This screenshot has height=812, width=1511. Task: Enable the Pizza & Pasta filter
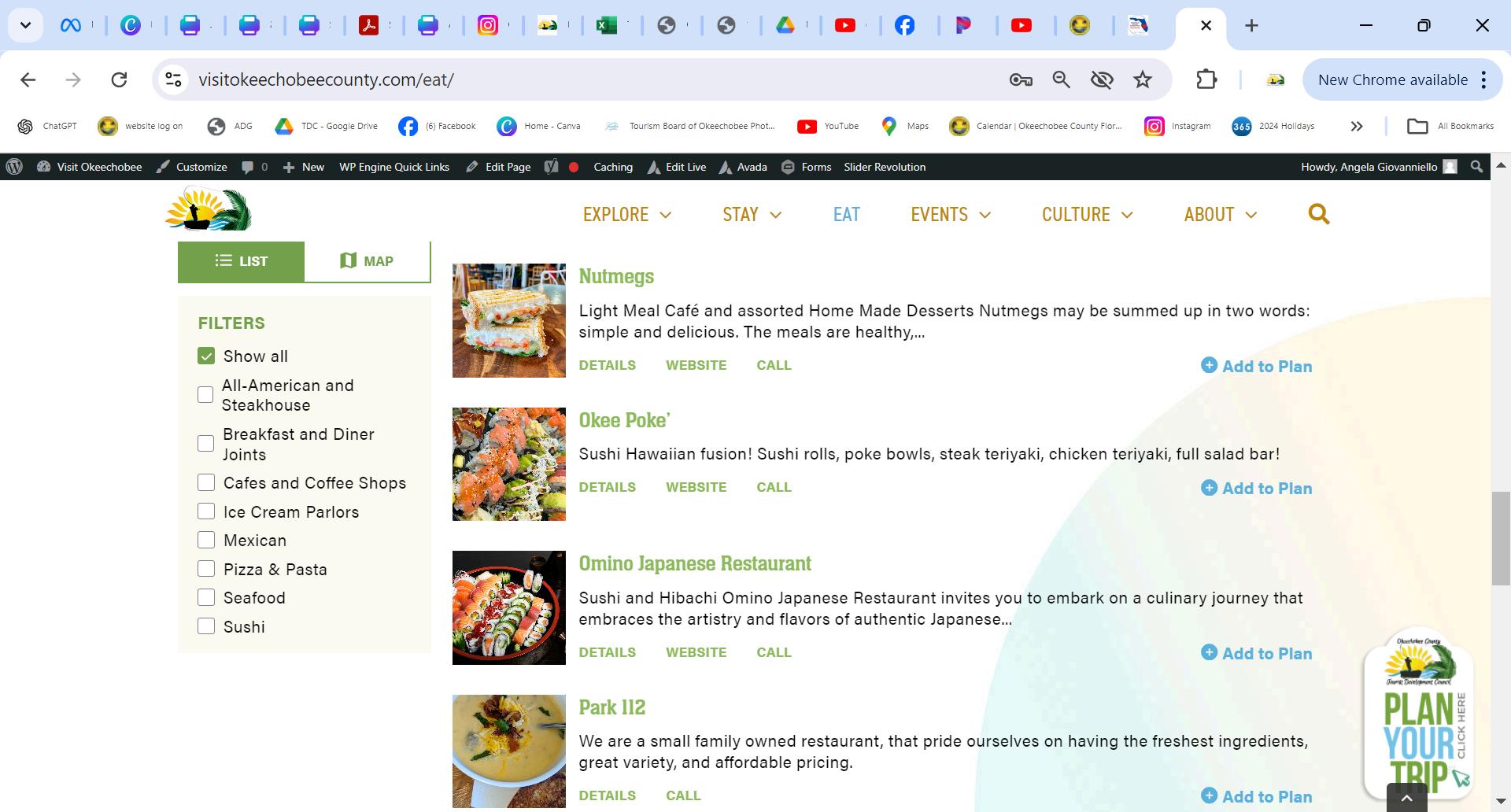tap(206, 569)
